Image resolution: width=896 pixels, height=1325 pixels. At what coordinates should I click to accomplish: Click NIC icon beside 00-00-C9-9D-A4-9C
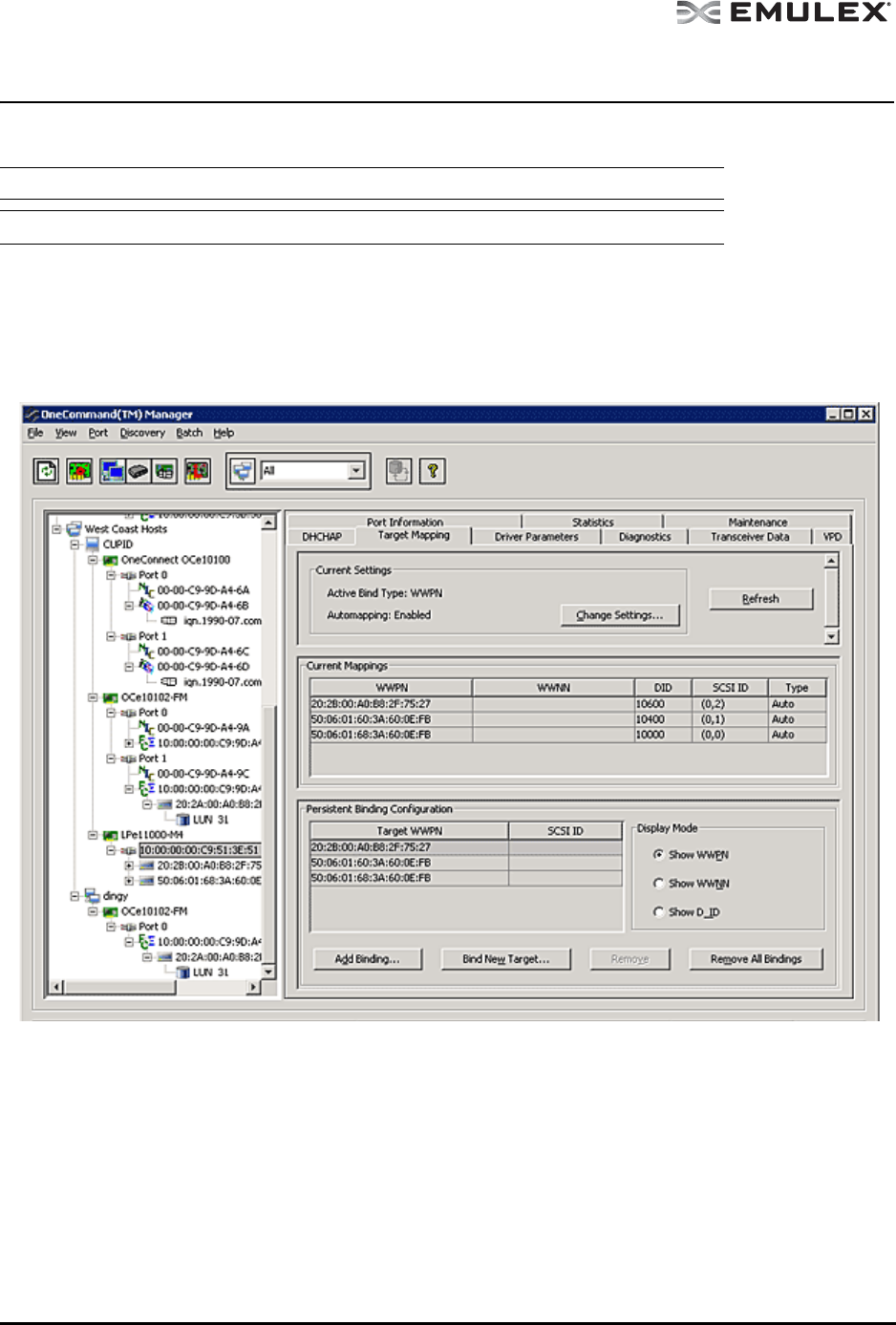pyautogui.click(x=146, y=773)
